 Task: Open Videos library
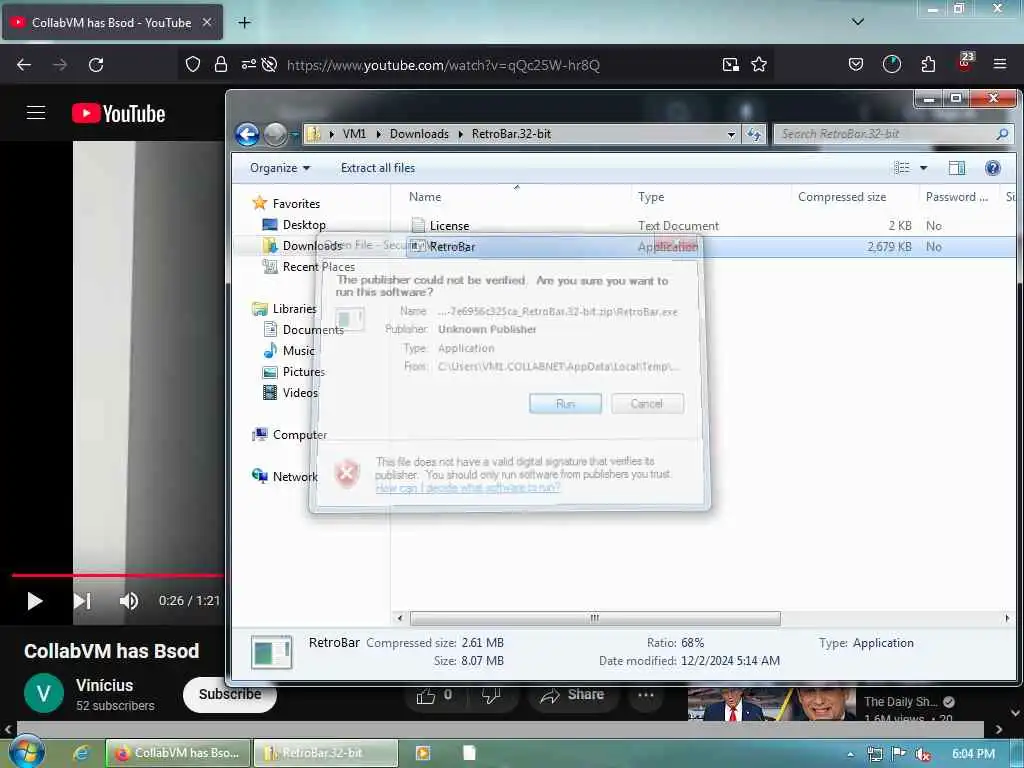coord(300,392)
